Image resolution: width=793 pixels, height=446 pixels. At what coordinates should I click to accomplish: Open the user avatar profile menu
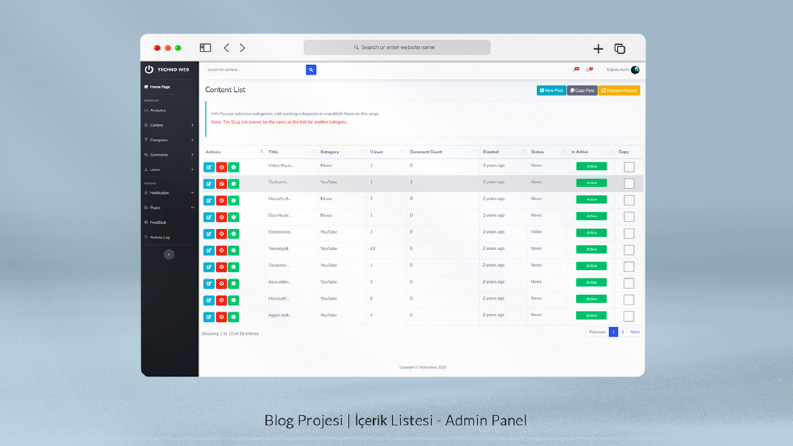coord(635,70)
